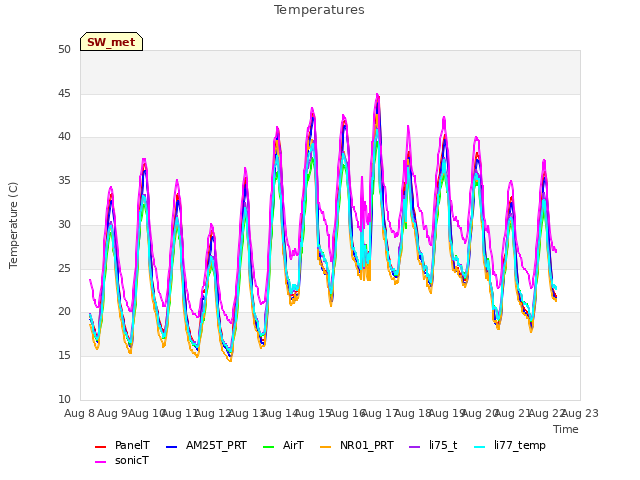
Task: Click the Aug 23 x-axis label
Action: (580, 413)
